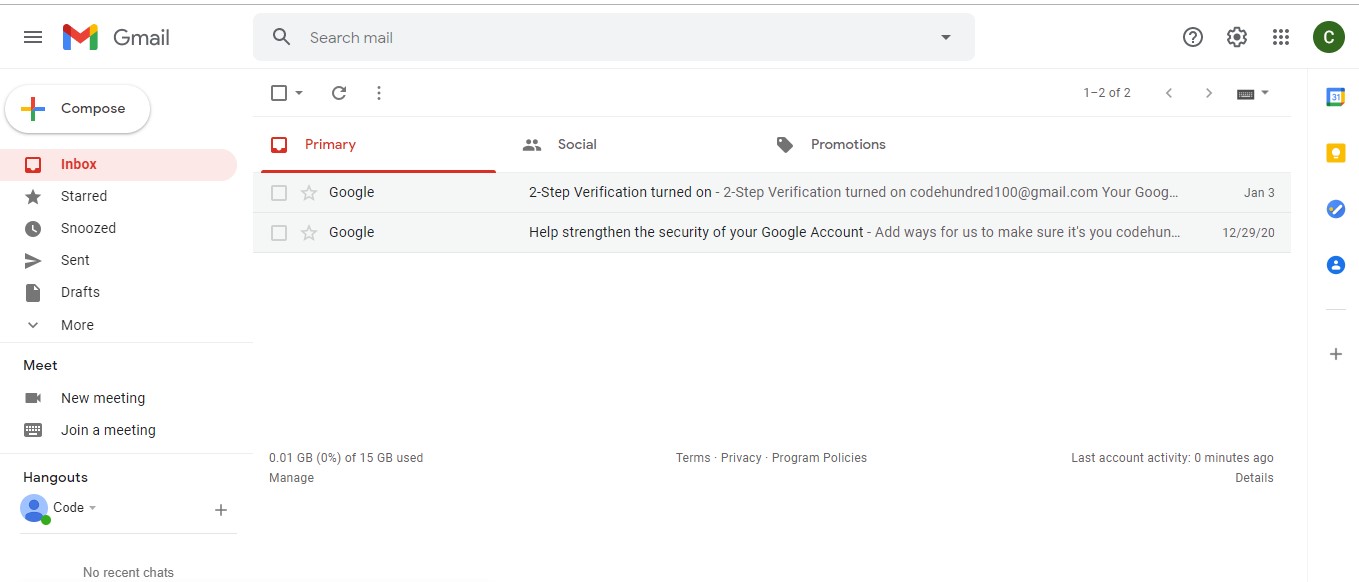Star the 2-Step Verification email
Viewport: 1359px width, 582px height.
[x=309, y=193]
